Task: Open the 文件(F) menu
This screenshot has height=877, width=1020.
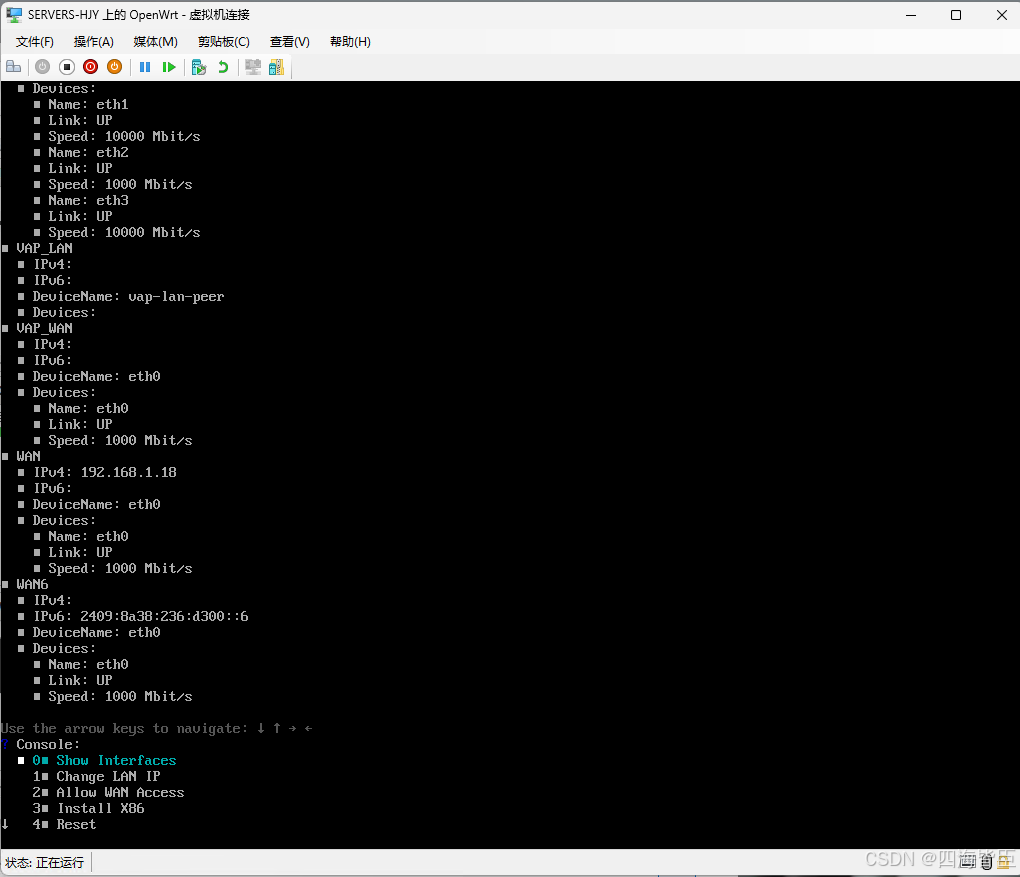Action: tap(34, 42)
